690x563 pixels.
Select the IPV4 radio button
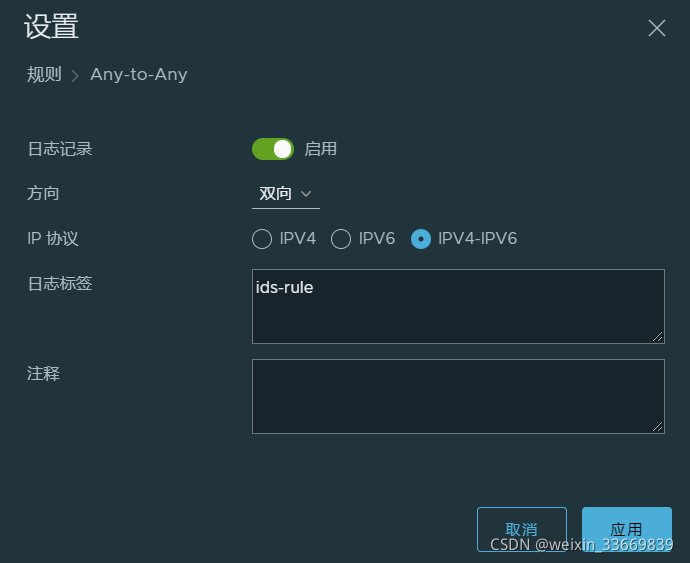point(262,239)
